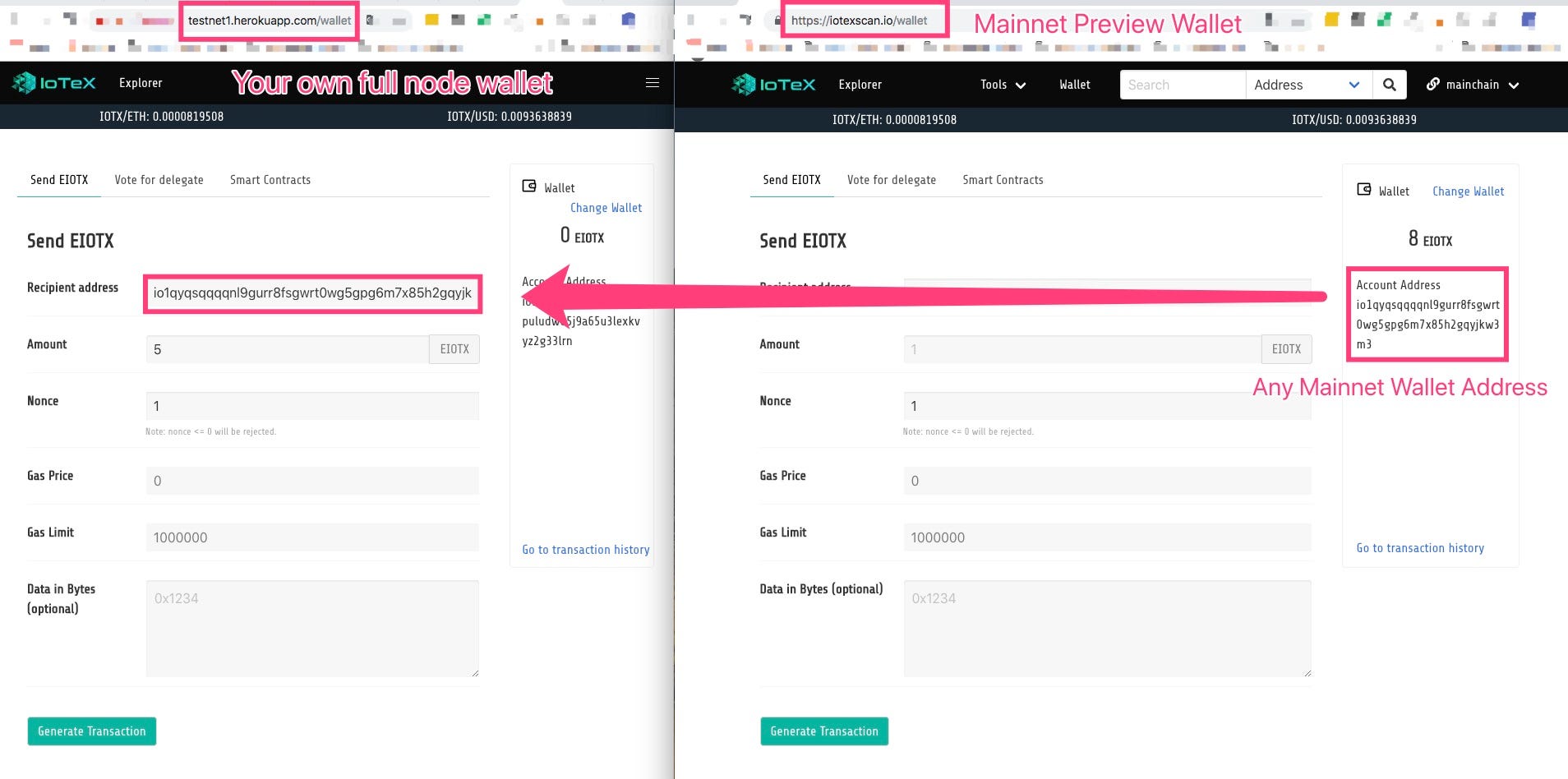Screen dimensions: 1568x779
Task: Click the link icon next to mainchain
Action: 1433,85
